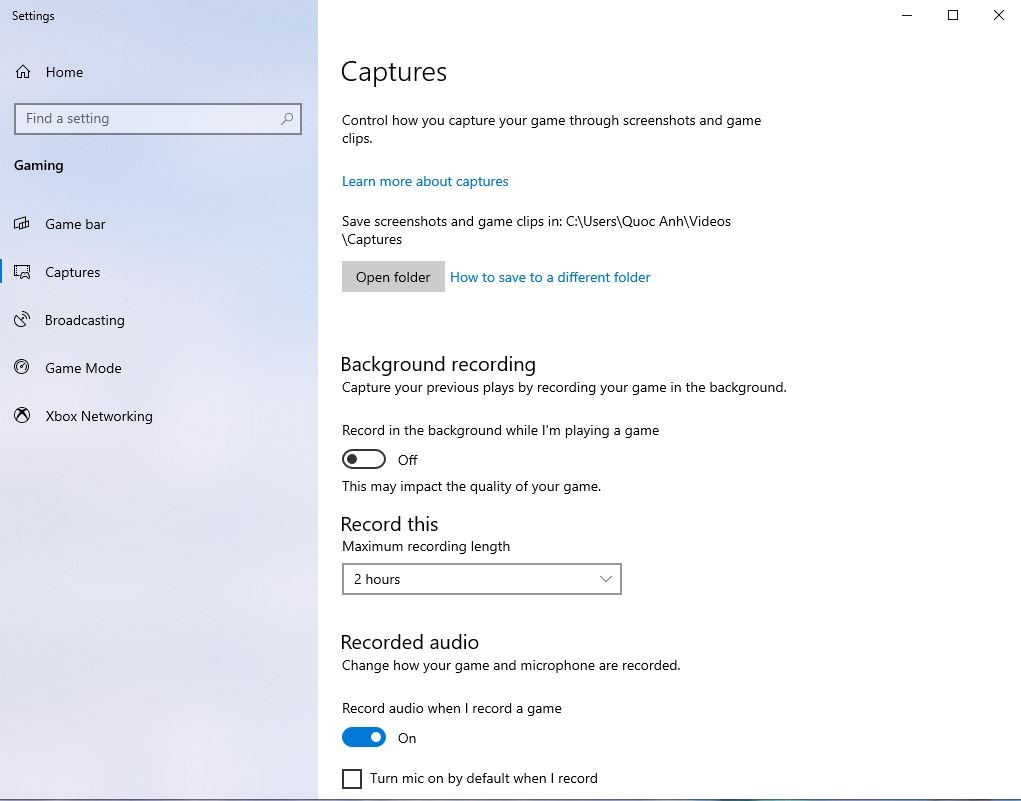Toggle background recording switch
Image resolution: width=1021 pixels, height=801 pixels.
(363, 460)
